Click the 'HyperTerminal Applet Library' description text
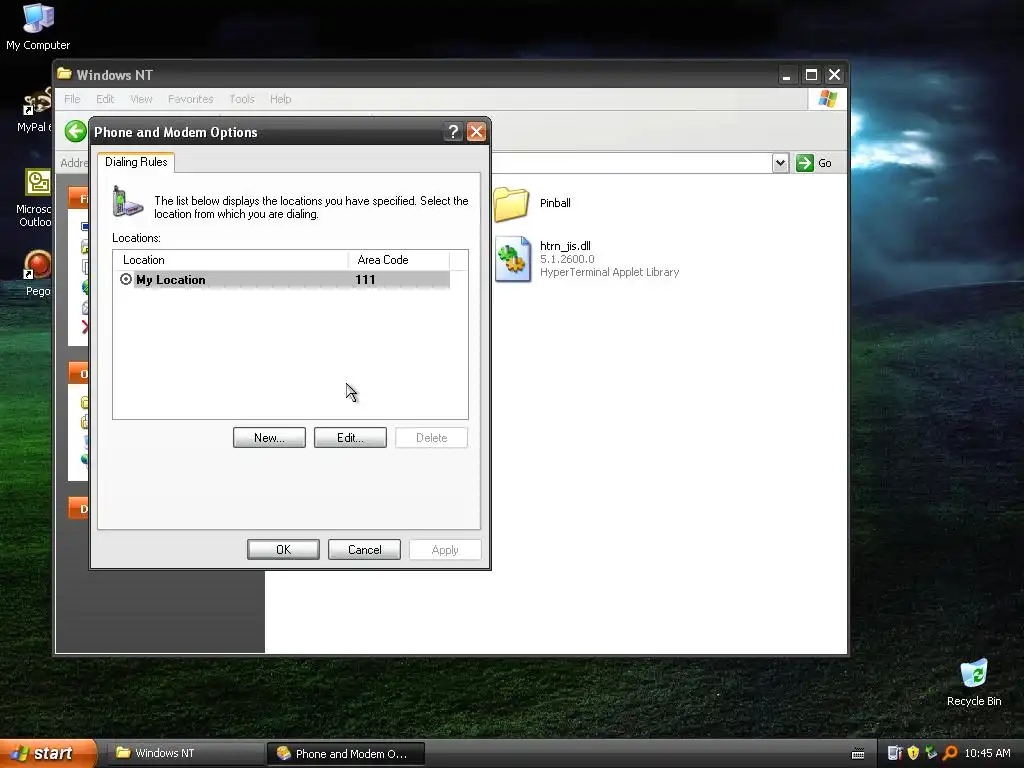Screen dimensions: 1024x768 (609, 272)
